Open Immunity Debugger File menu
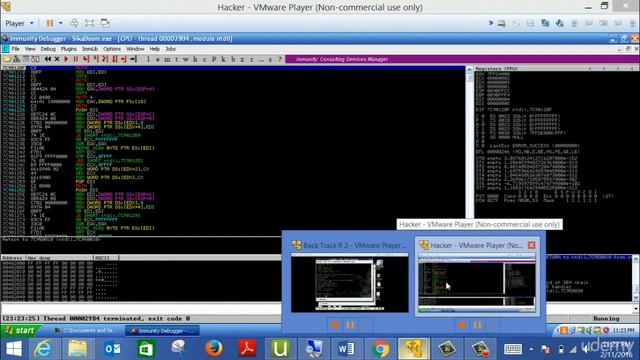Screen dimensions: 640x360 16,49
